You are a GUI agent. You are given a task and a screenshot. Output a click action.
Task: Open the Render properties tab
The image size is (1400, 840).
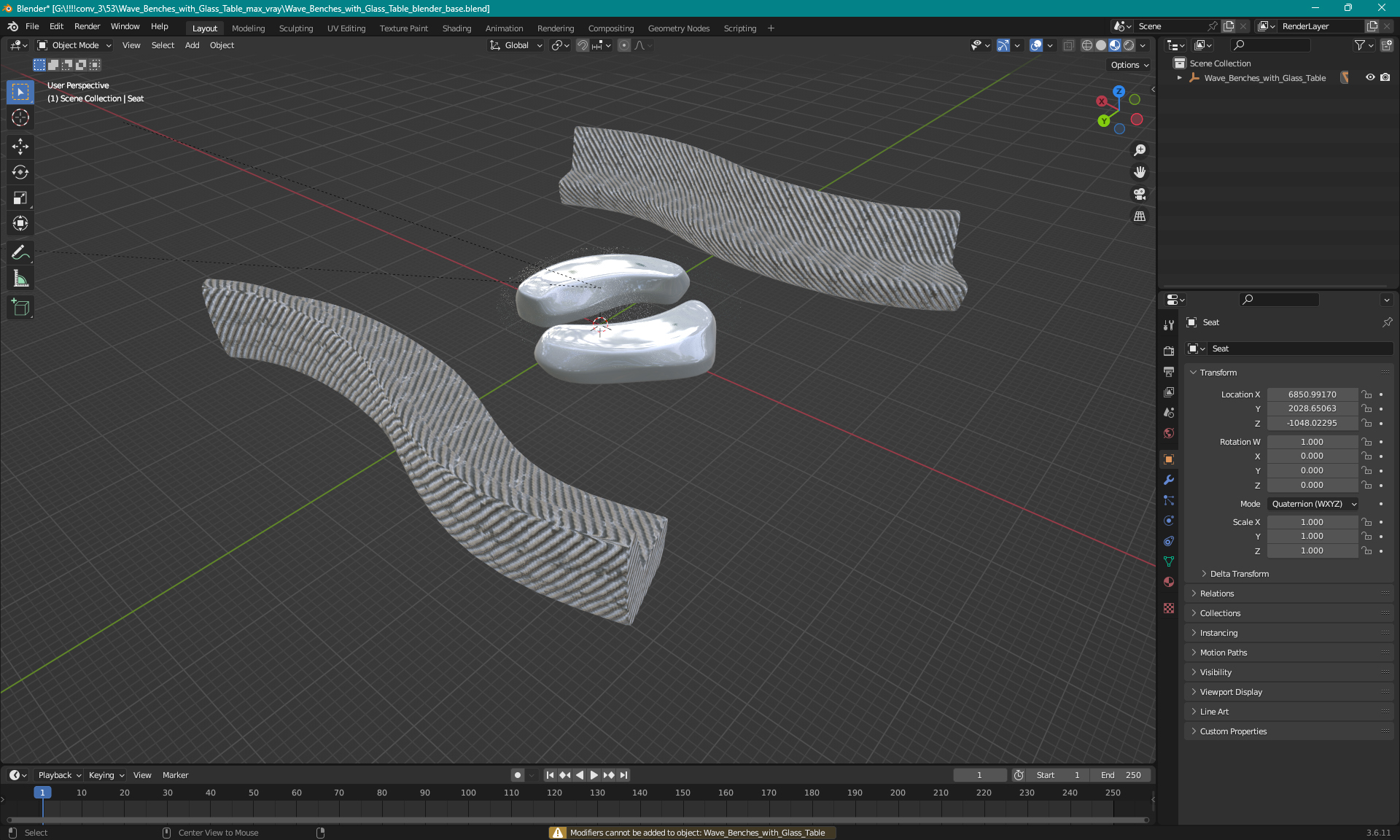click(1169, 351)
